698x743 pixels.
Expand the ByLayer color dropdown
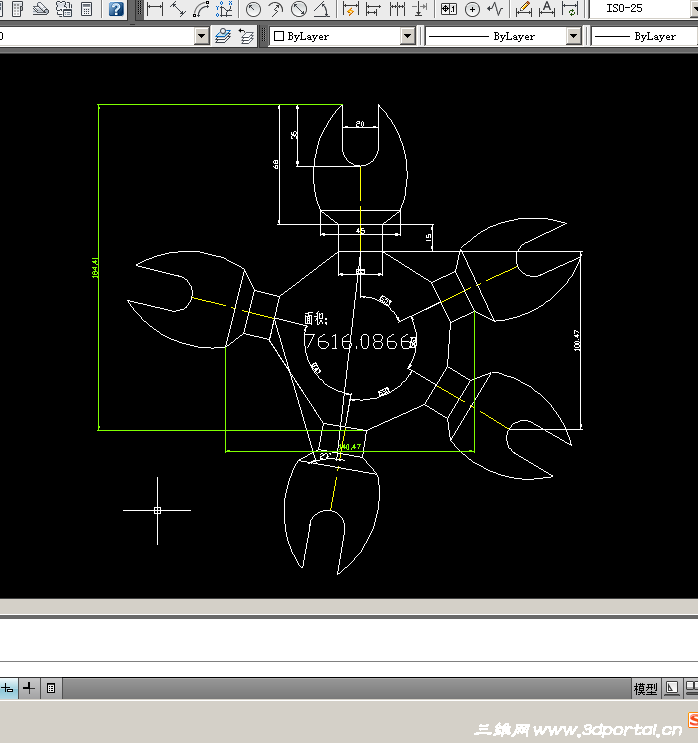click(408, 36)
